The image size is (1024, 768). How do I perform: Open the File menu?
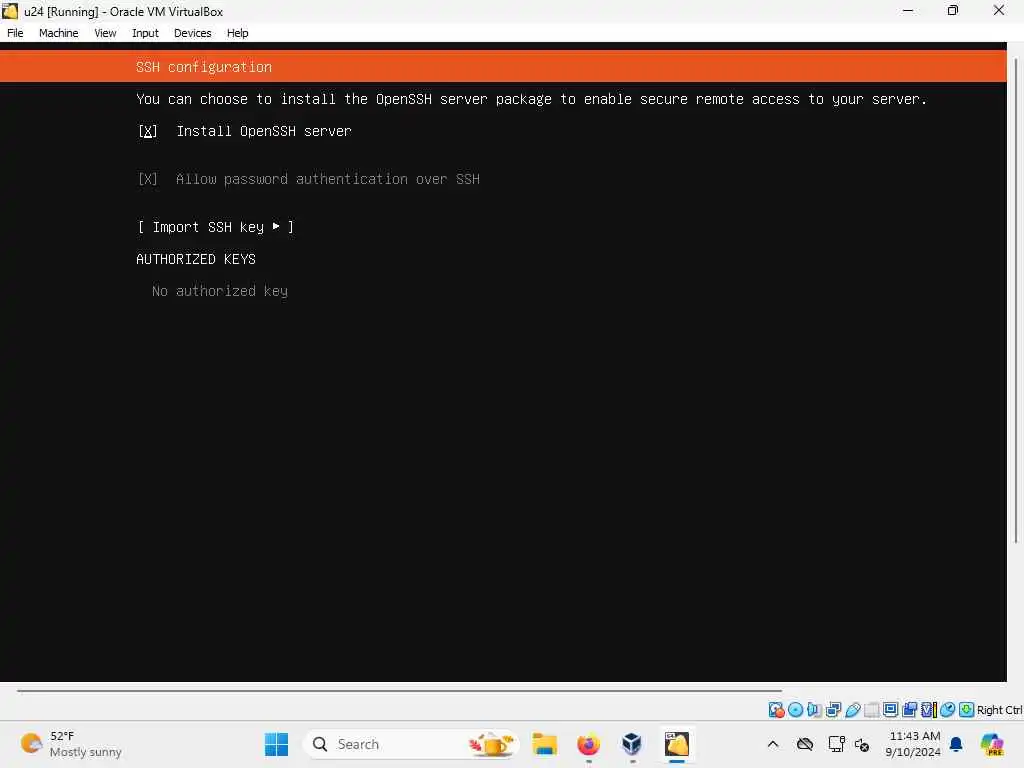tap(15, 33)
